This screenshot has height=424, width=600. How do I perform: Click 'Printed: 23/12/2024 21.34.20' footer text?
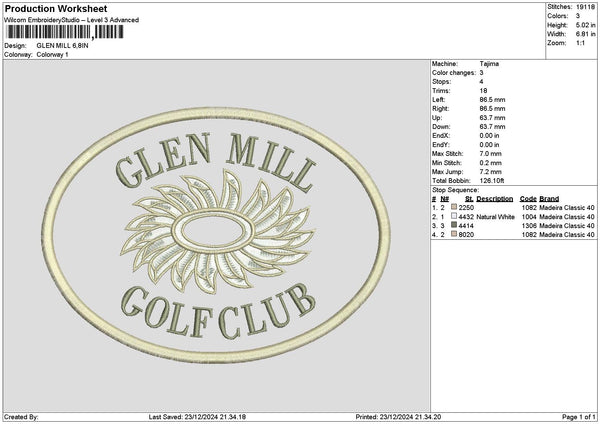click(398, 417)
